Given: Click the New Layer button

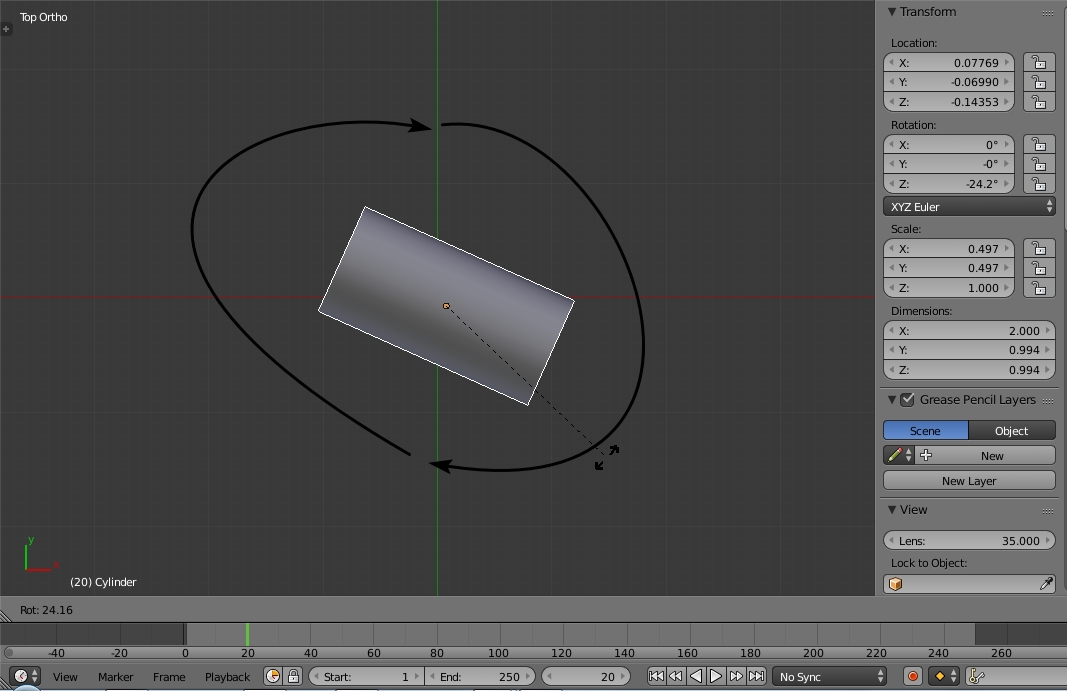Looking at the screenshot, I should (x=968, y=480).
